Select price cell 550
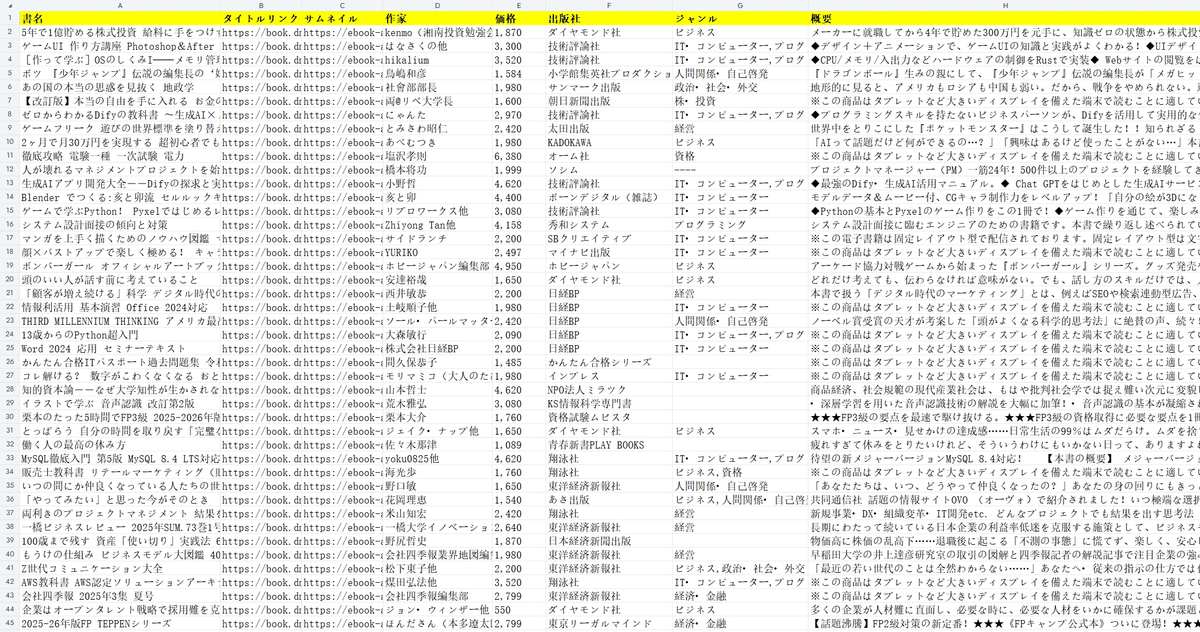1200x632 pixels. [520, 609]
